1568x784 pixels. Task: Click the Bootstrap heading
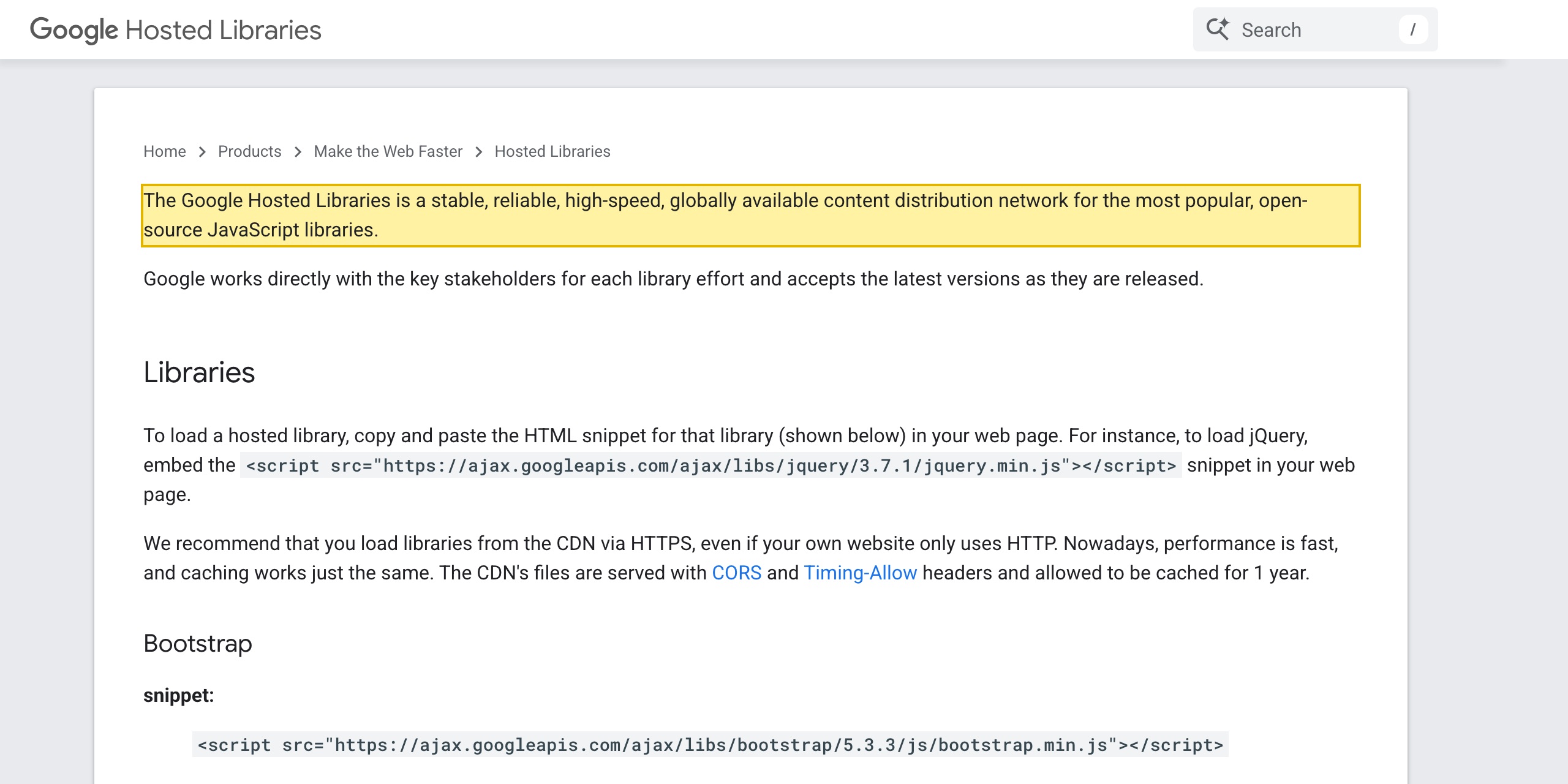pos(198,644)
